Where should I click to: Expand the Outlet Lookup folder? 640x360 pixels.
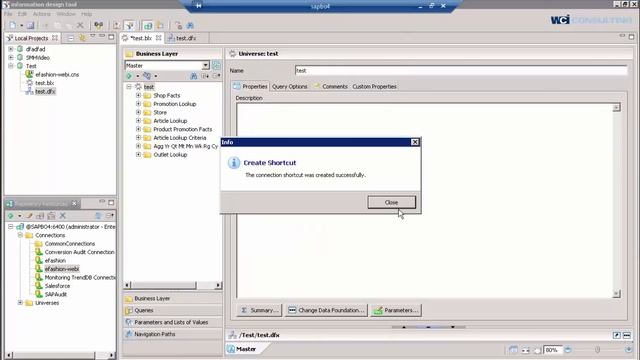pos(138,155)
